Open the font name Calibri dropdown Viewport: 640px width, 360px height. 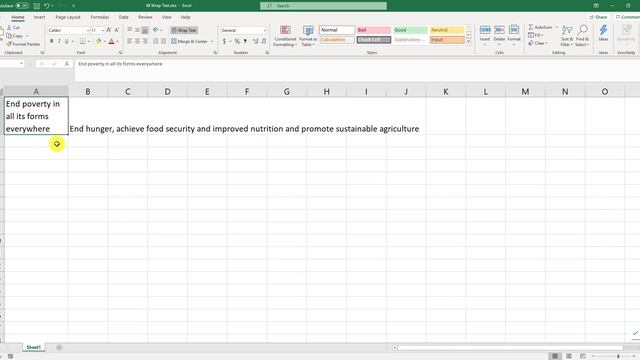[x=87, y=31]
